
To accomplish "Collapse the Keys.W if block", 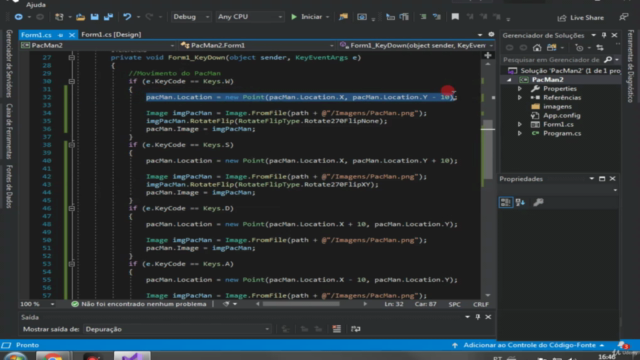I will point(71,82).
